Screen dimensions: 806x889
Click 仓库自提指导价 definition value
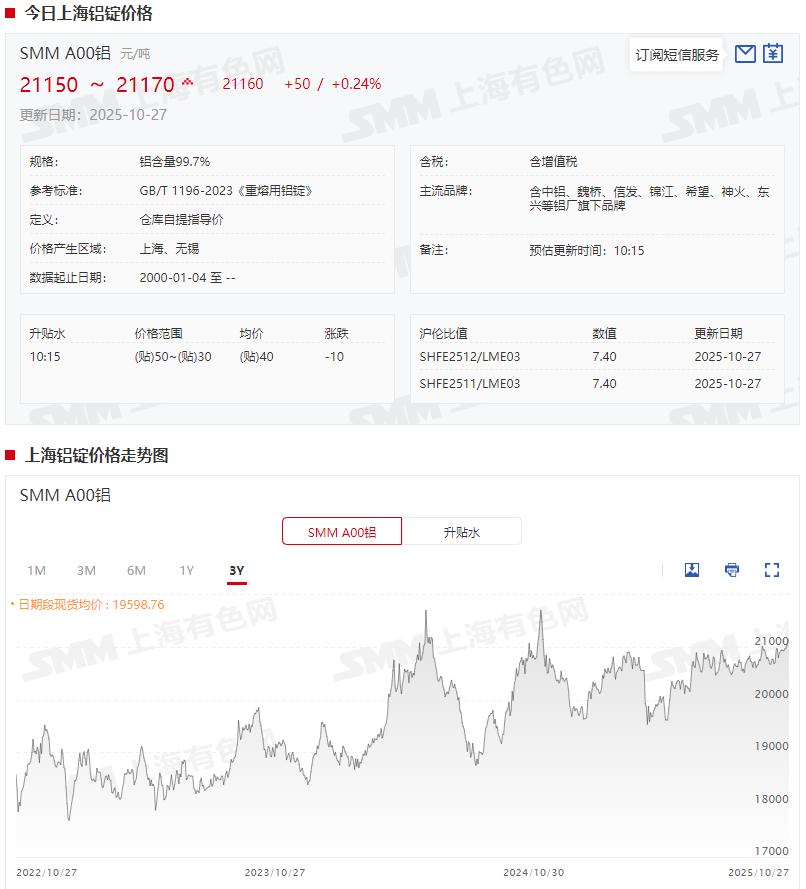click(181, 219)
